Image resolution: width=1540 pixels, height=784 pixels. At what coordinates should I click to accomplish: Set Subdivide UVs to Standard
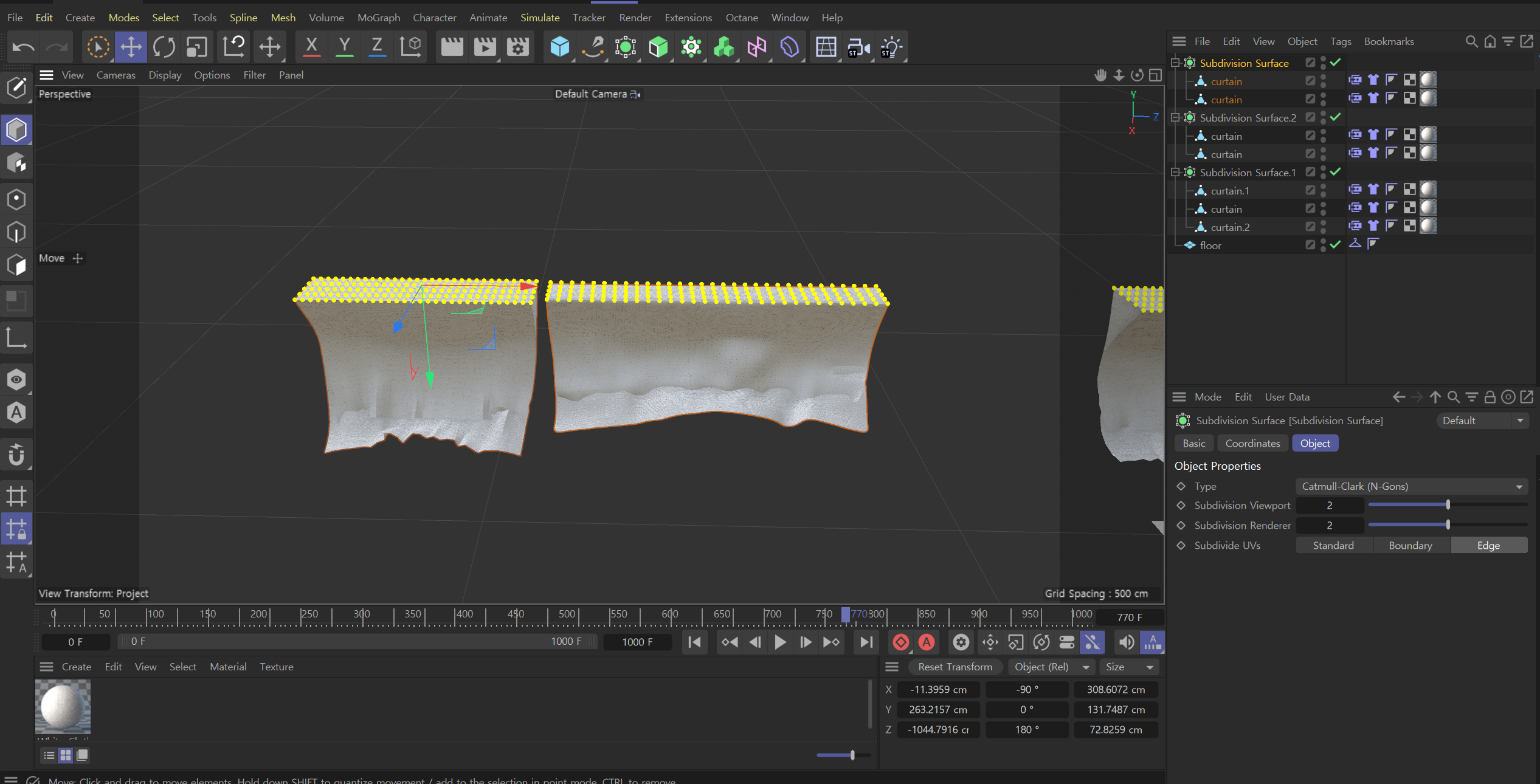[1334, 546]
